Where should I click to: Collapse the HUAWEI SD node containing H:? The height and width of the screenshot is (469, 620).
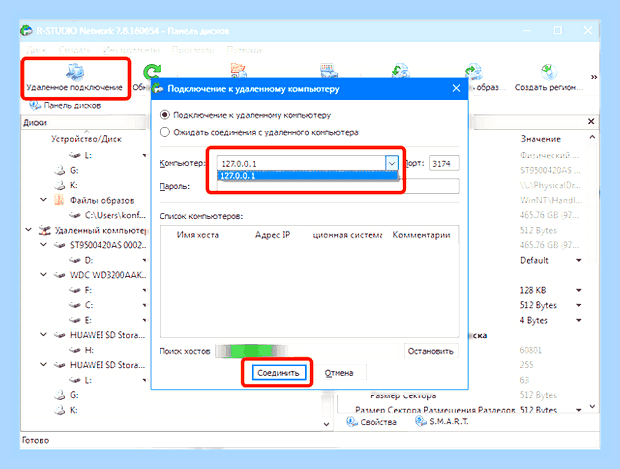pos(43,335)
